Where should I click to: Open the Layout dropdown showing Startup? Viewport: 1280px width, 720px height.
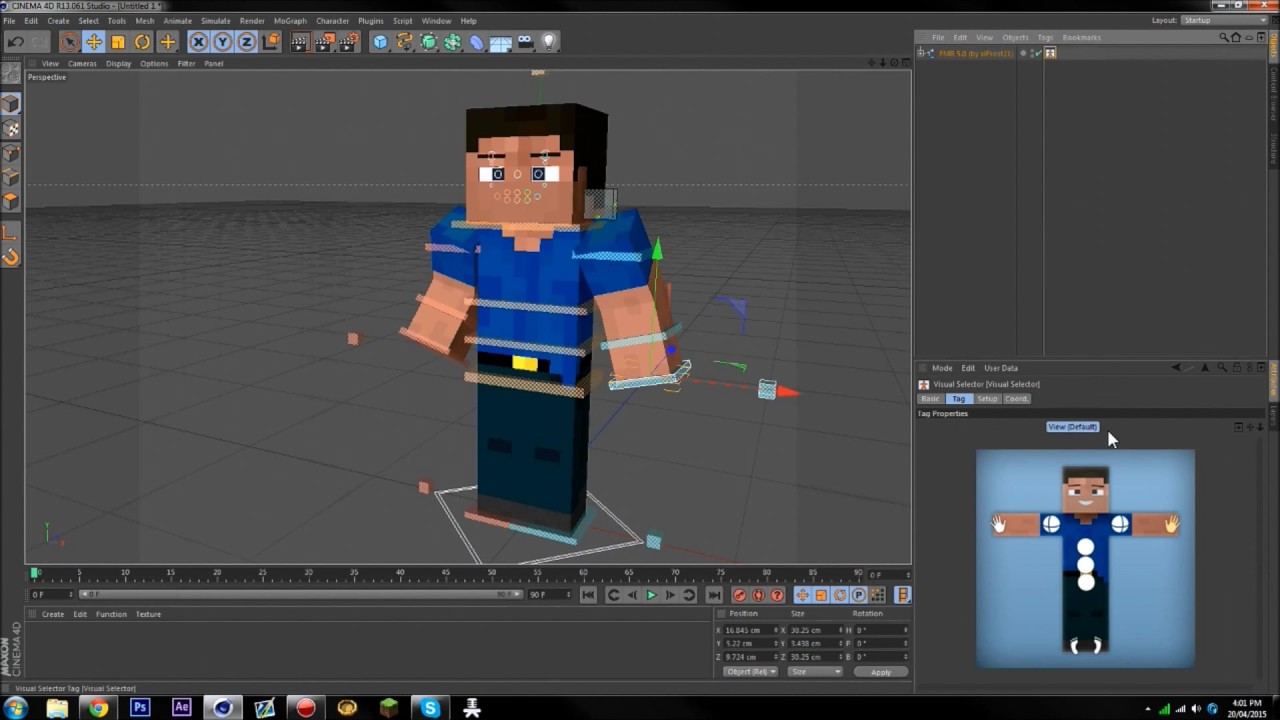1226,20
